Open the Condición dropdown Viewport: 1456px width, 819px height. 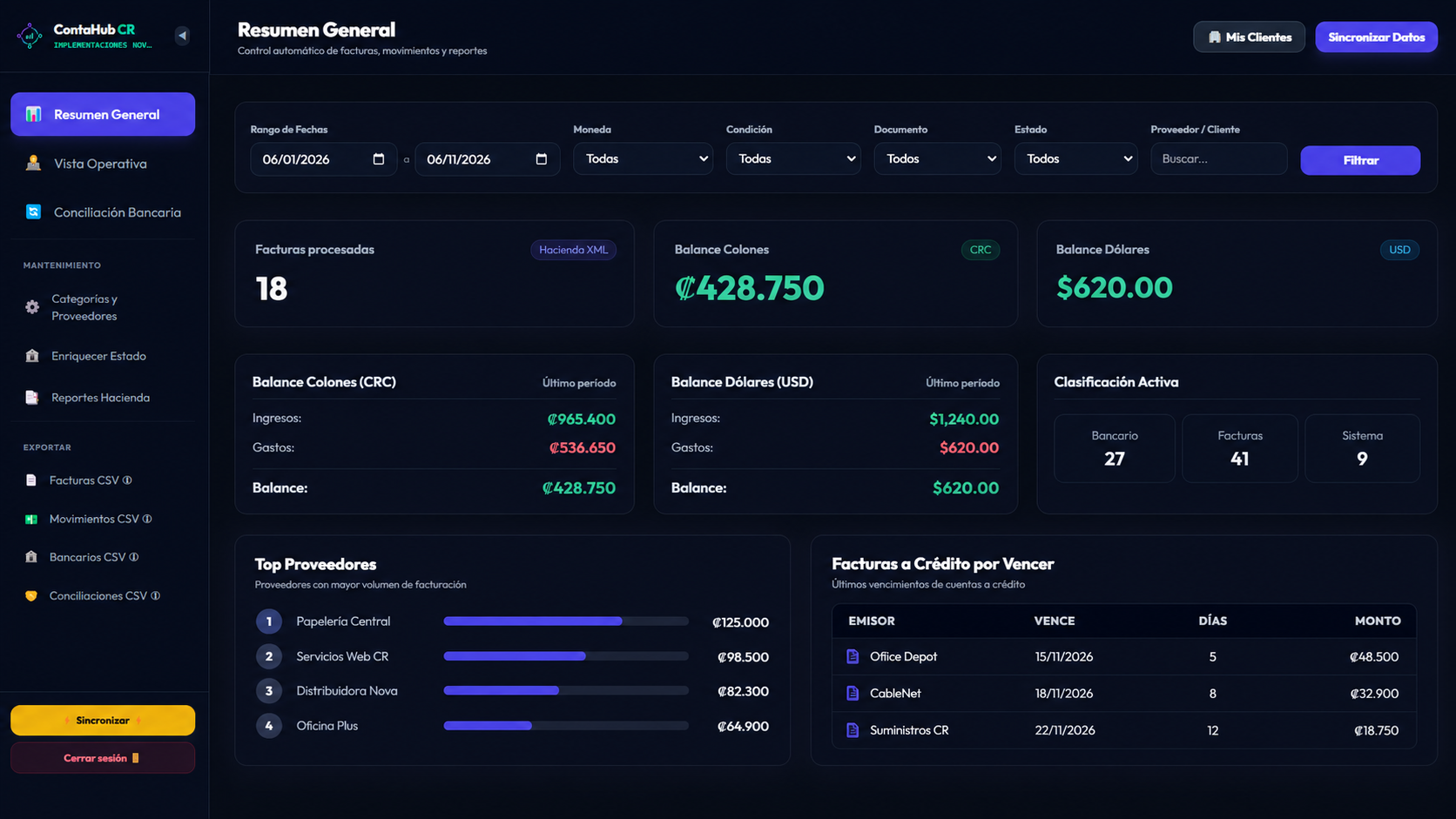point(793,158)
